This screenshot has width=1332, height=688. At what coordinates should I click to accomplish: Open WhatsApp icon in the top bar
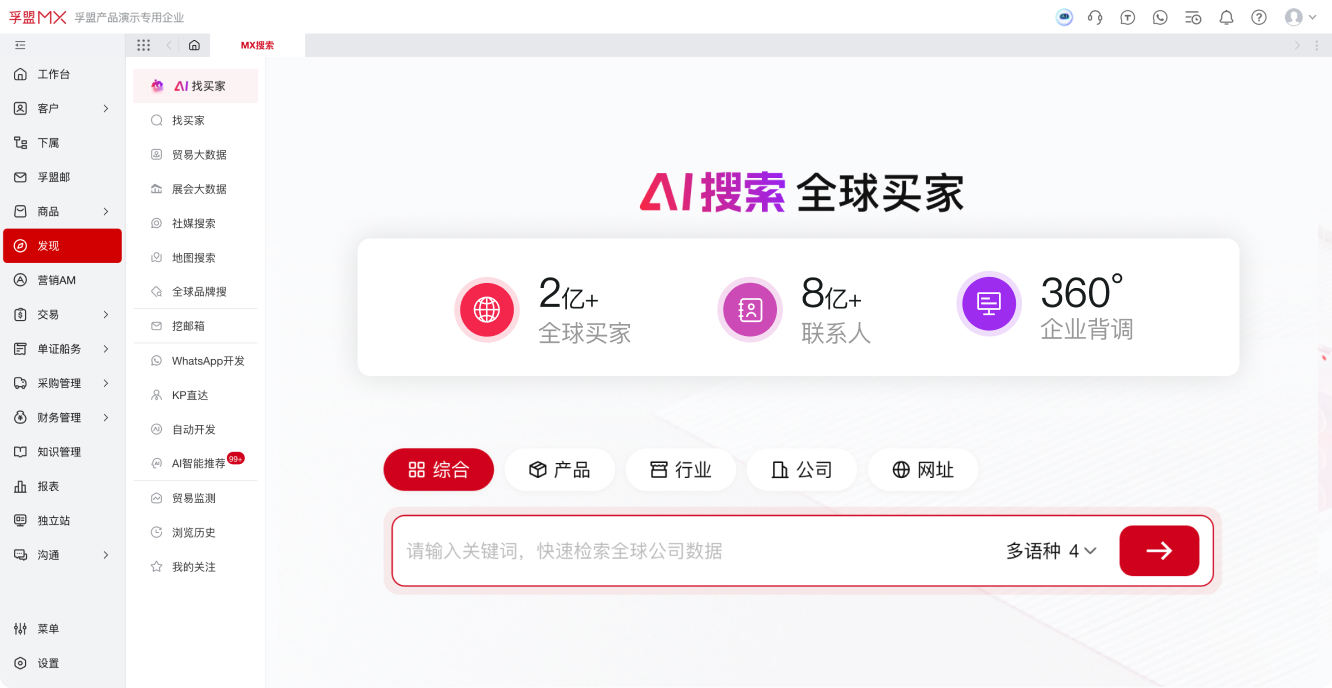pos(1160,17)
